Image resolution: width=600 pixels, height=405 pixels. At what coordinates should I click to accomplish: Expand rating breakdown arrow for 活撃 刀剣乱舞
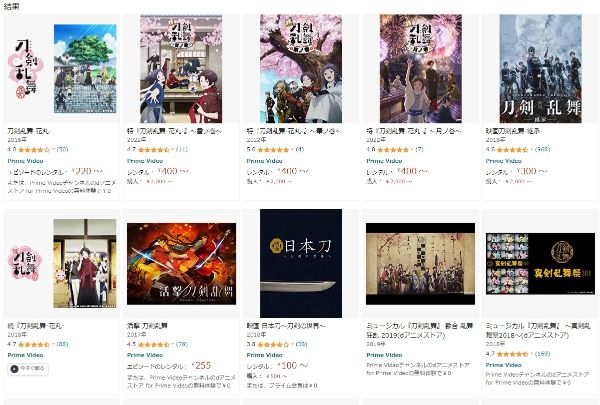(x=172, y=344)
